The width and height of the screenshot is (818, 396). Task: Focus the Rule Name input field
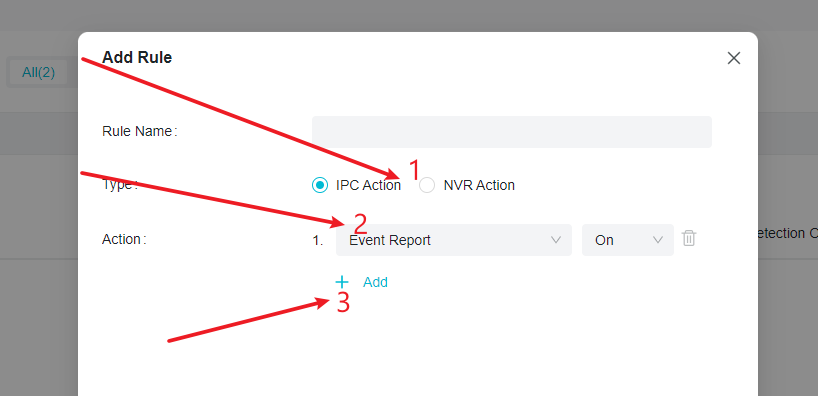coord(512,132)
